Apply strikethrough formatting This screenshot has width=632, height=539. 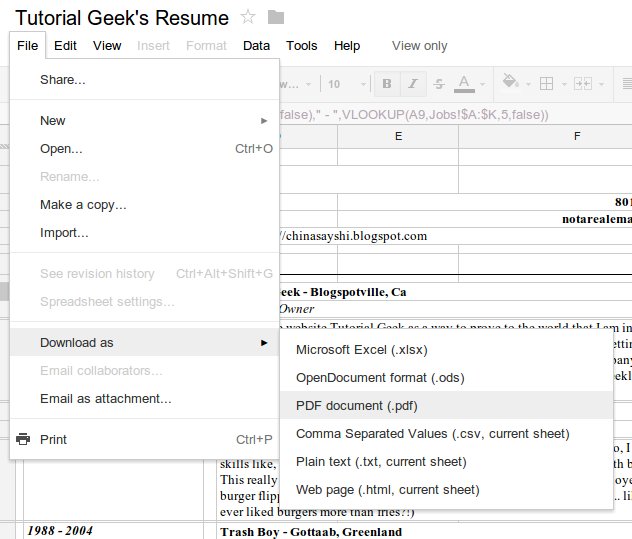(x=439, y=84)
